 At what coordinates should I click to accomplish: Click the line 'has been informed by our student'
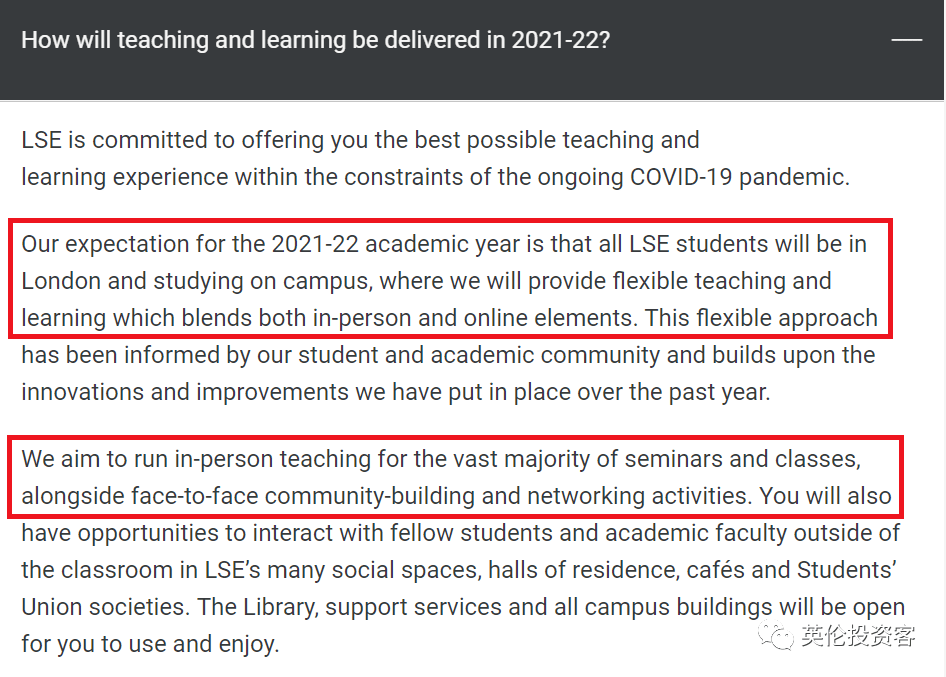[448, 355]
